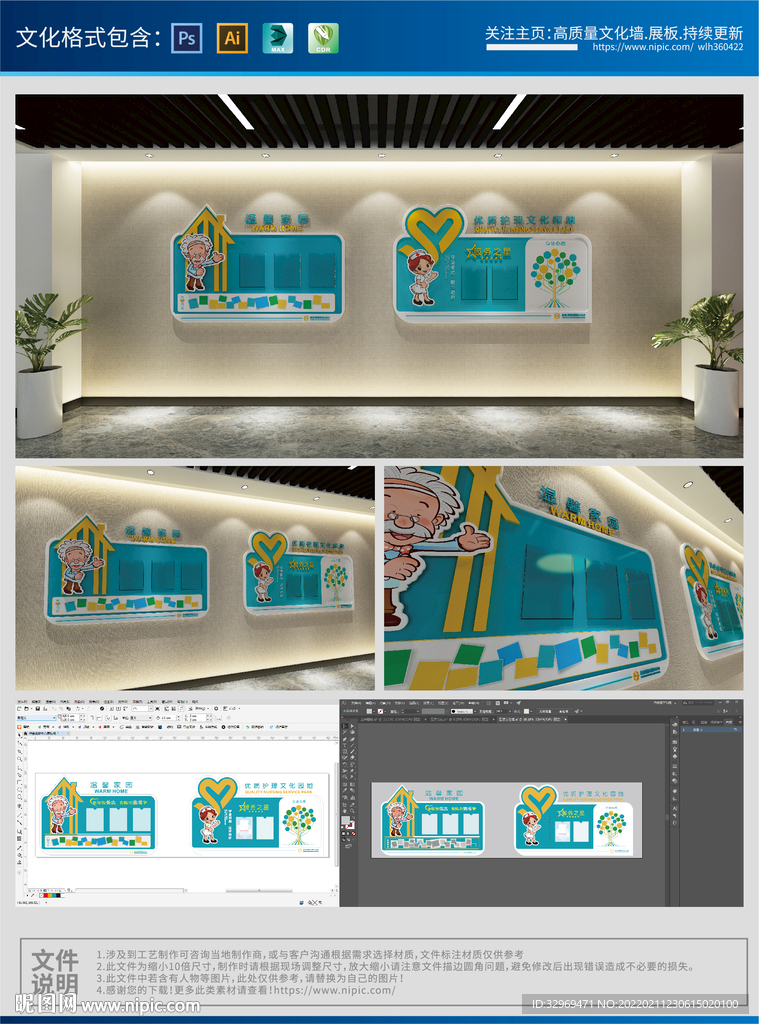Click the Save icon in CorelDRAW toolbar
The width and height of the screenshot is (759, 1024).
point(38,709)
